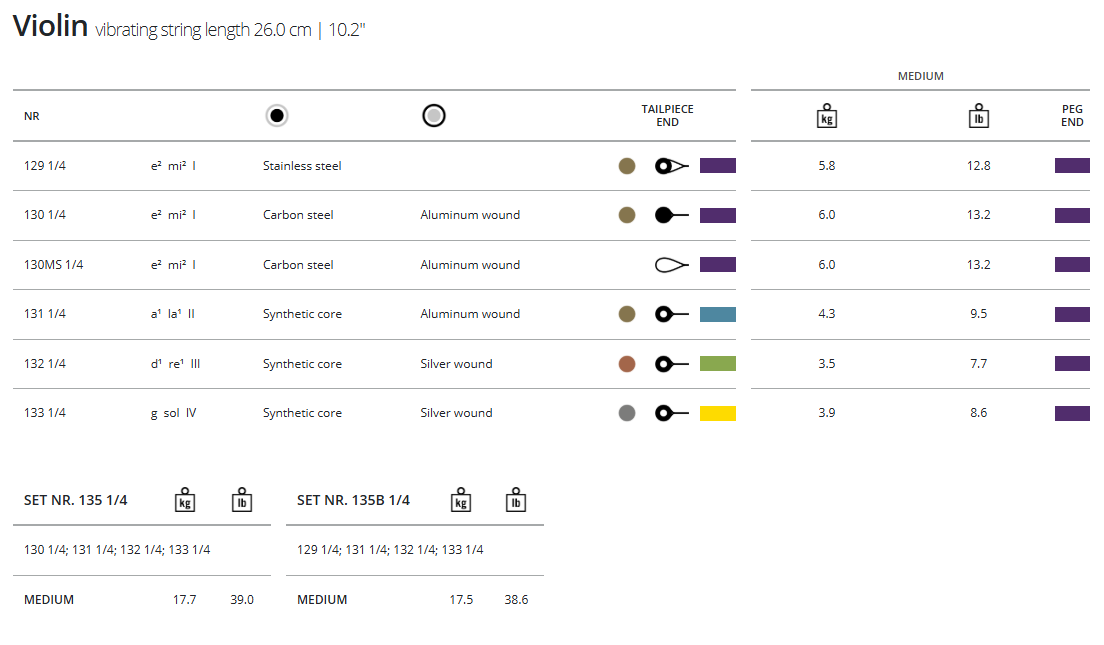Click the Violin page heading

[50, 27]
